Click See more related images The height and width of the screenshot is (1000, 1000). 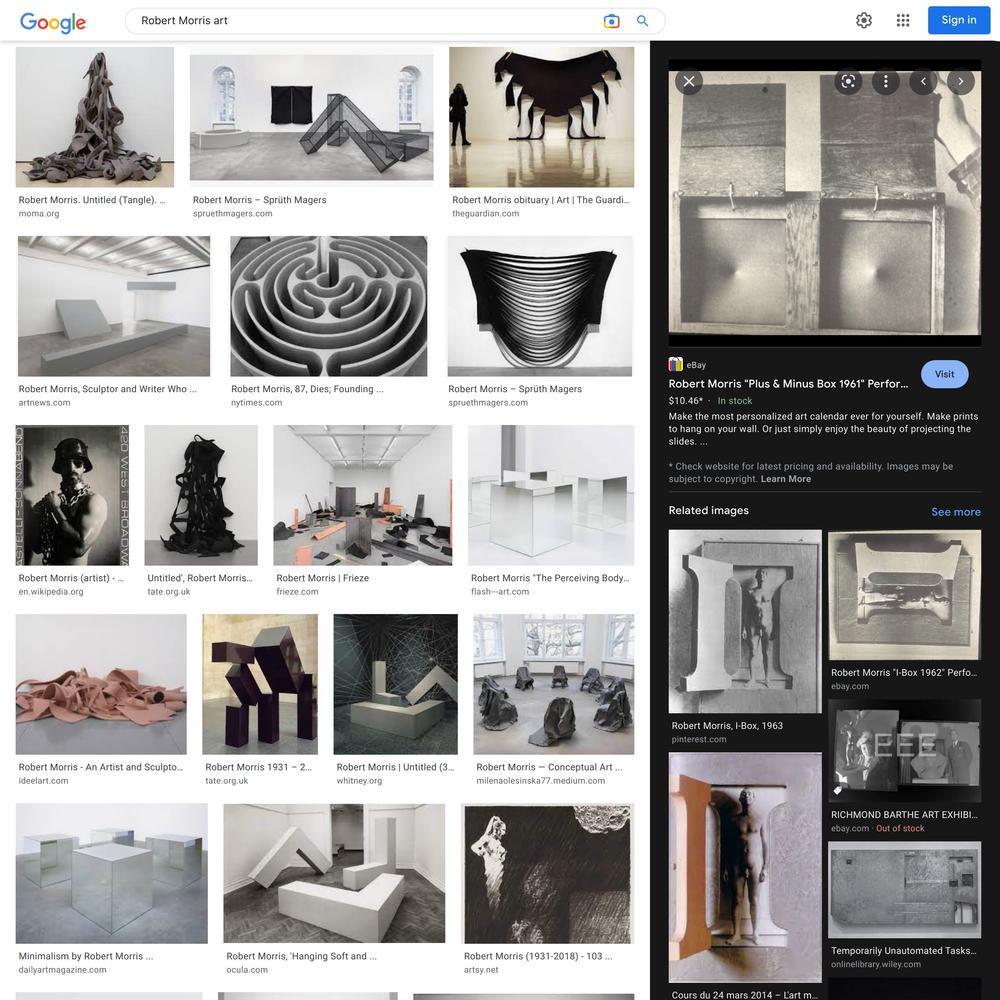point(955,511)
